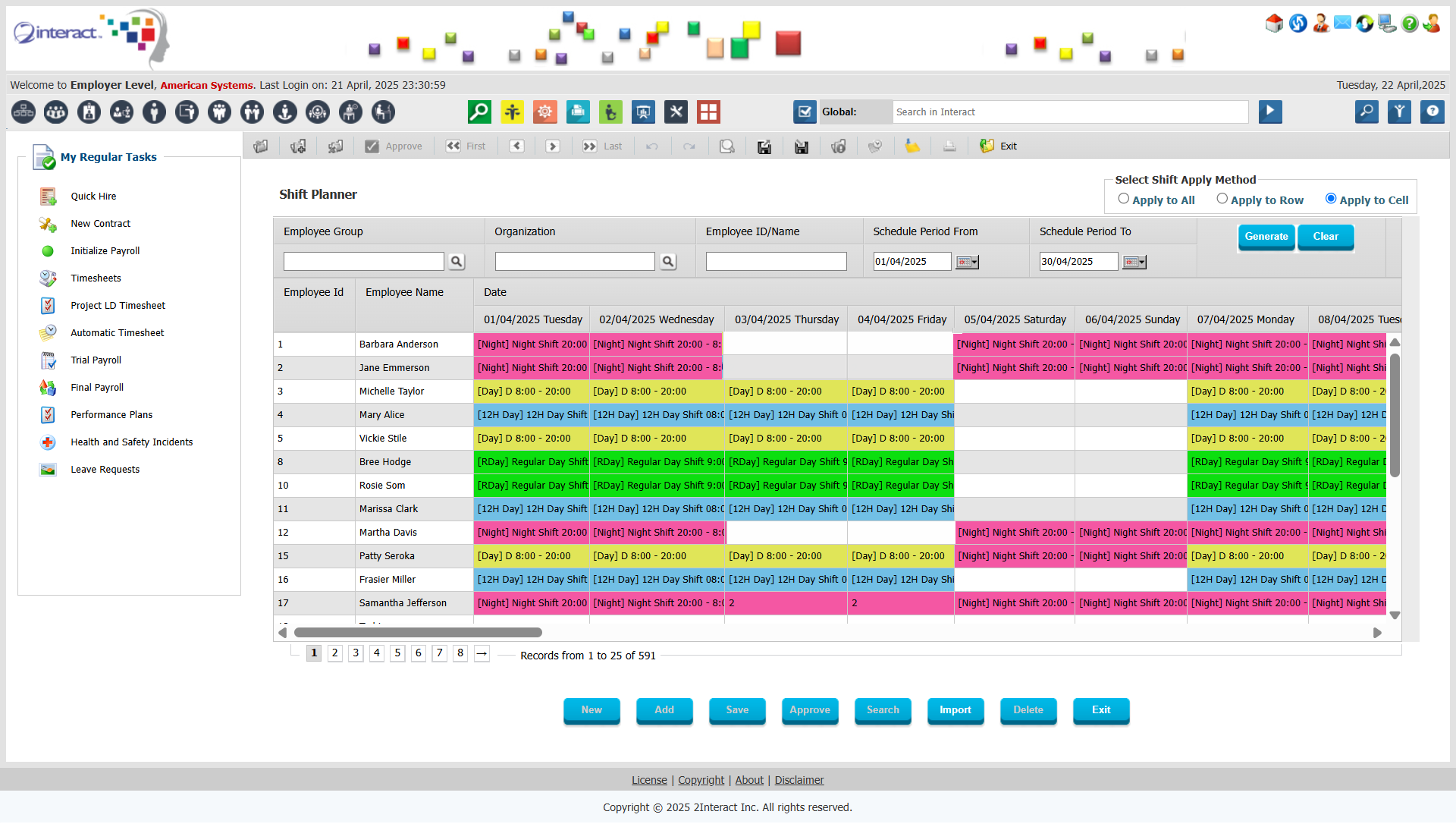Screen dimensions: 1456x824
Task: Select Bree Hodge's 01/04/2025 Regular Day Shift cell
Action: click(532, 462)
